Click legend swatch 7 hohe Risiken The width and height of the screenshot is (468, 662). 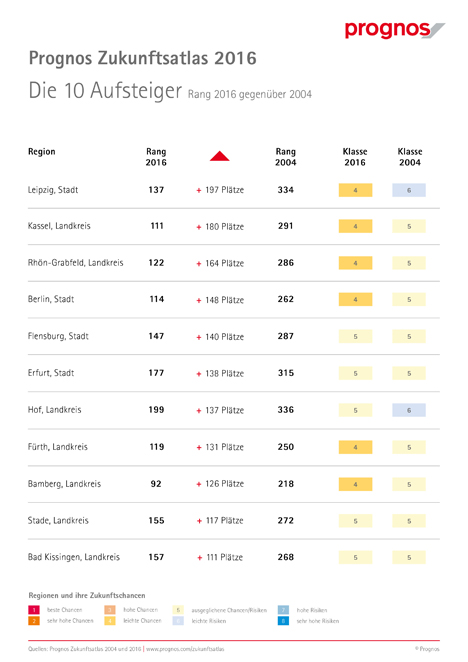click(283, 610)
